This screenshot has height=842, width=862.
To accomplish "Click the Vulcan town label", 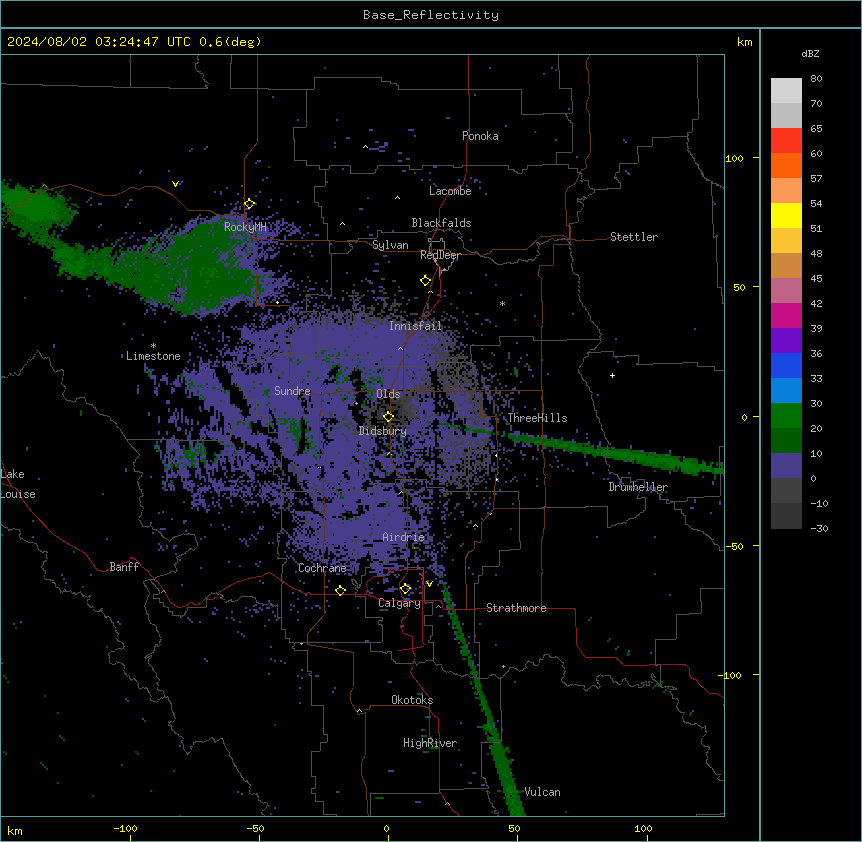I will pos(543,792).
